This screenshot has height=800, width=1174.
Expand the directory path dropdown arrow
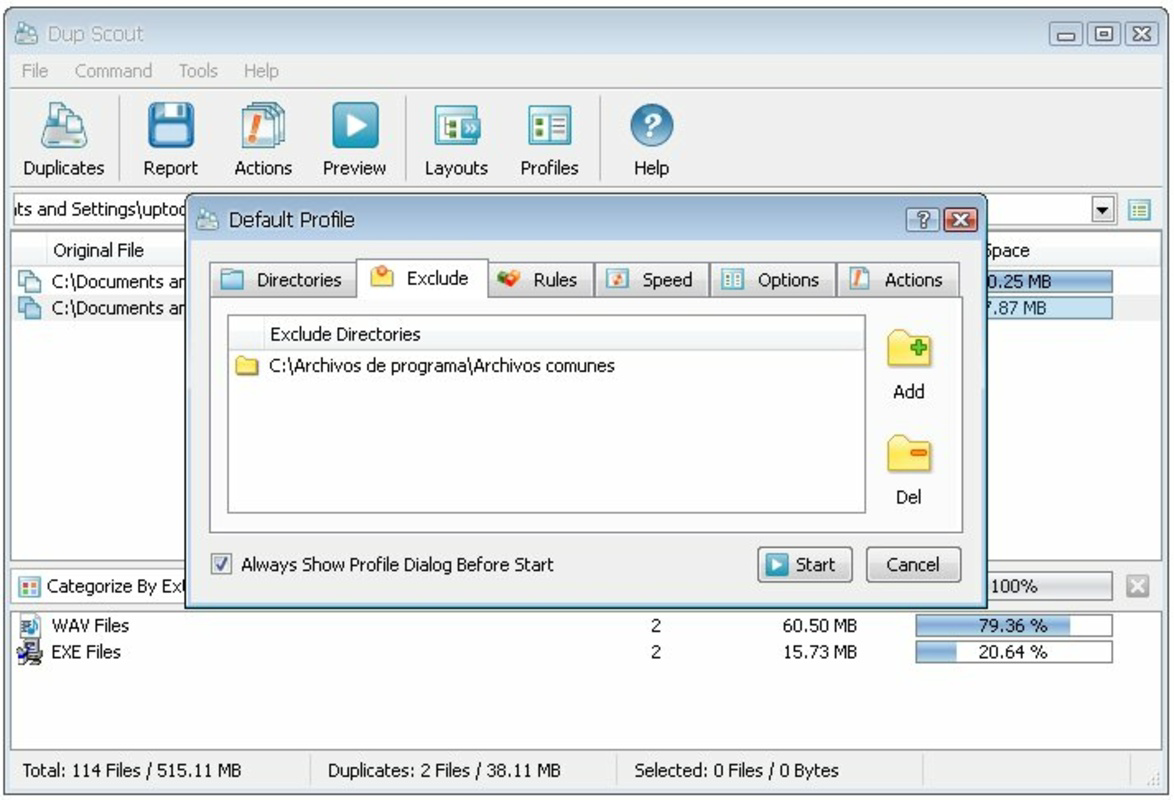[x=1102, y=210]
